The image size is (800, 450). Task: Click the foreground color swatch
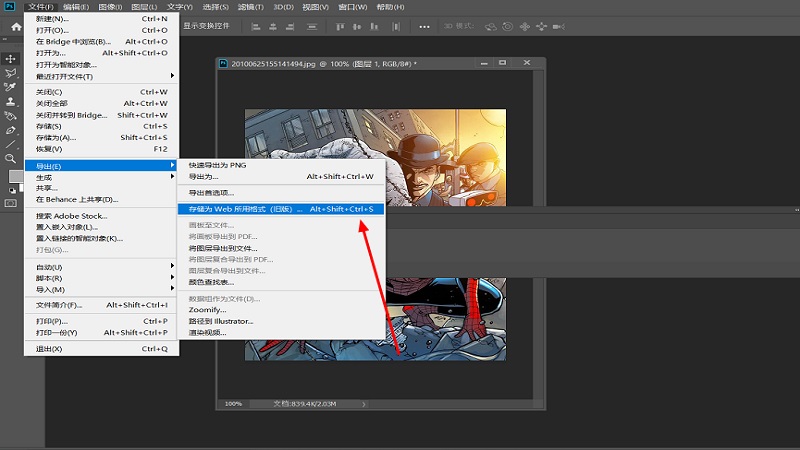coord(15,177)
